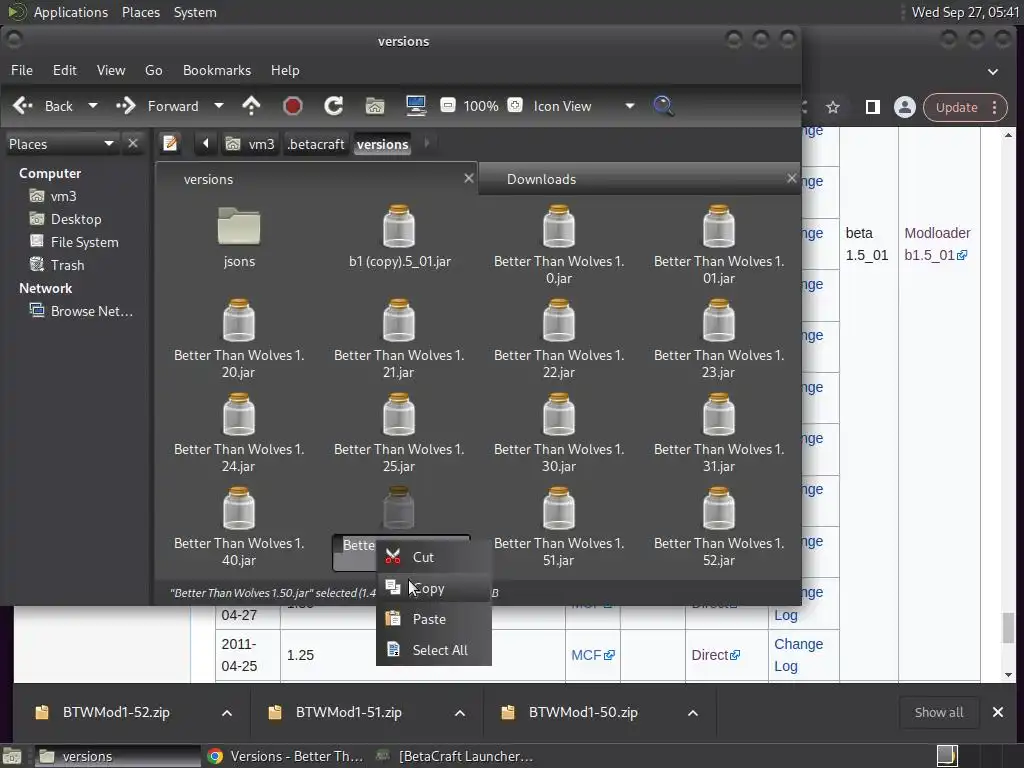Image resolution: width=1024 pixels, height=768 pixels.
Task: Expand BTWMod1-51.zip download options chevron
Action: pos(460,712)
